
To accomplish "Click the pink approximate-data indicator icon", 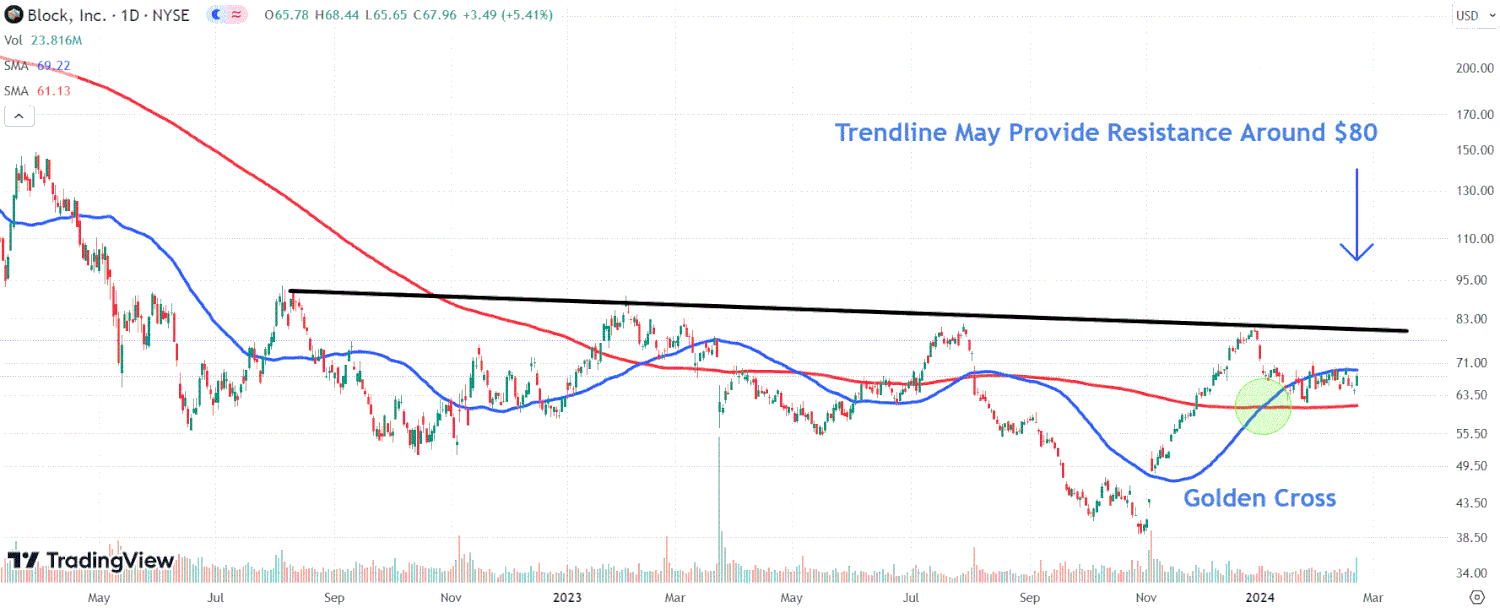I will (x=237, y=15).
